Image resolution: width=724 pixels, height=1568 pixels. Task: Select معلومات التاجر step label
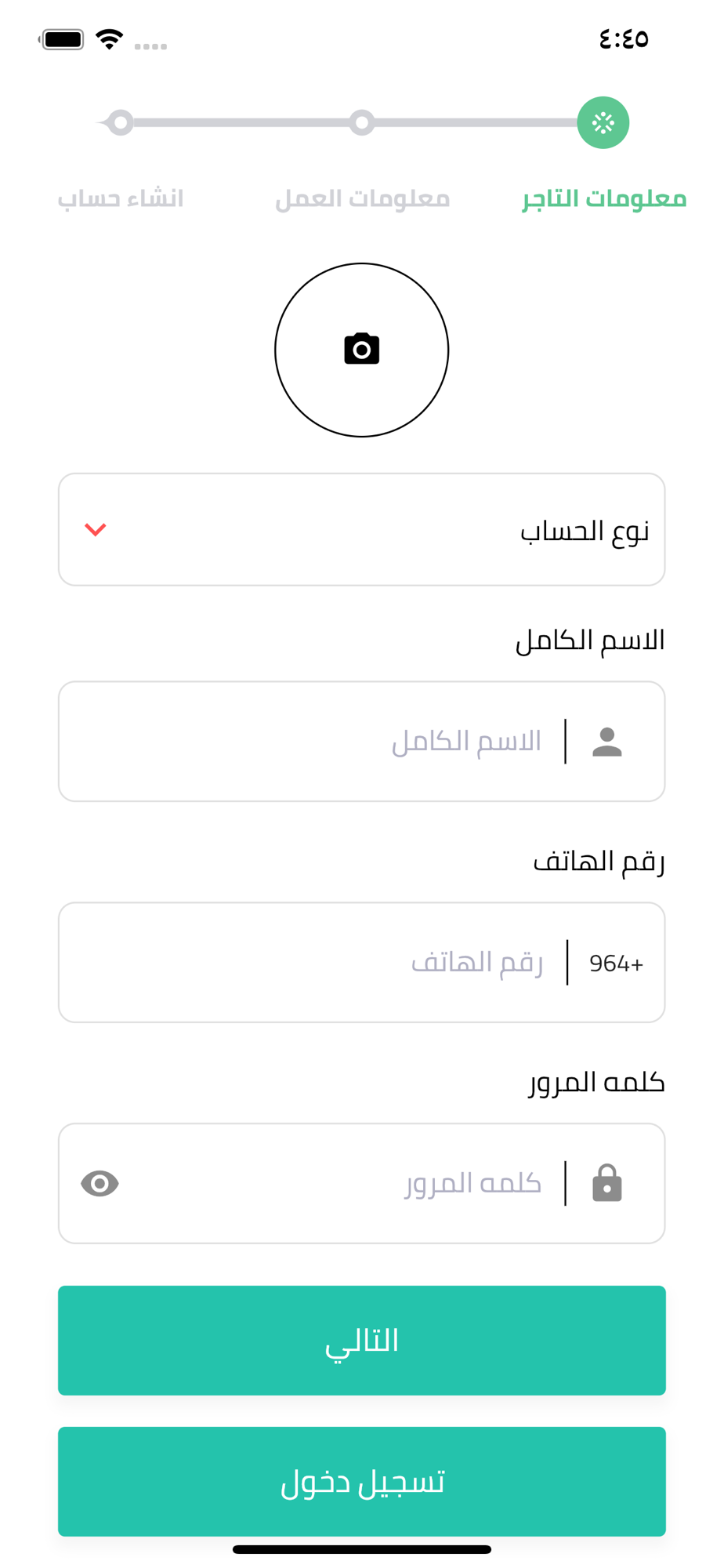coord(604,198)
